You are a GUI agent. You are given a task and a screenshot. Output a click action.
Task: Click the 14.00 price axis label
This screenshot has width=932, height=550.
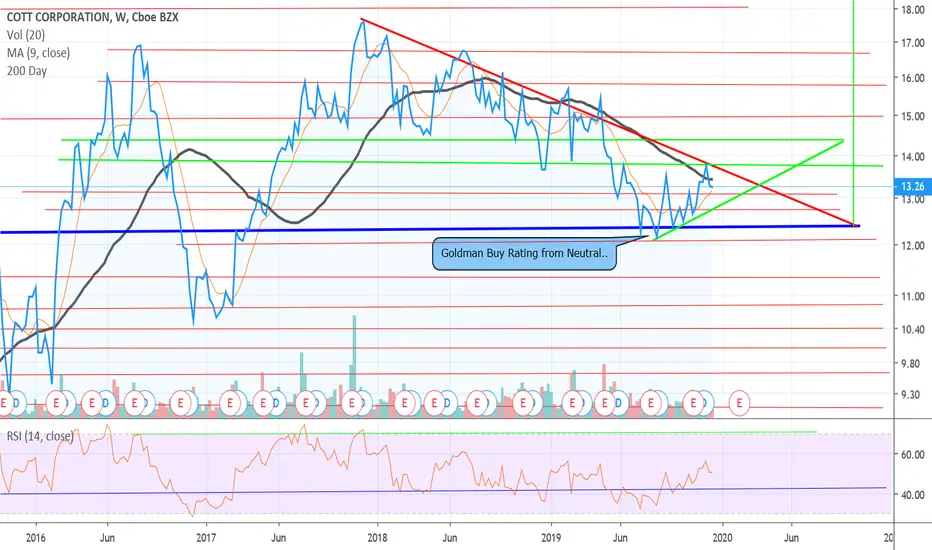912,157
